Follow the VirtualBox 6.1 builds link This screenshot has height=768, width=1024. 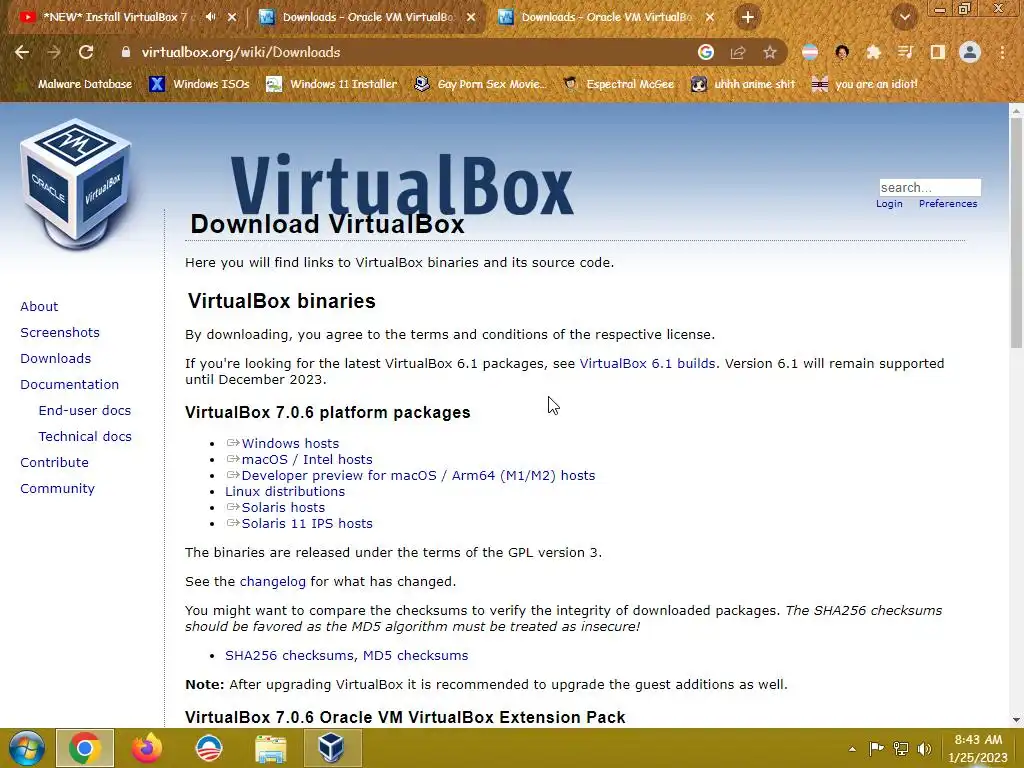647,363
